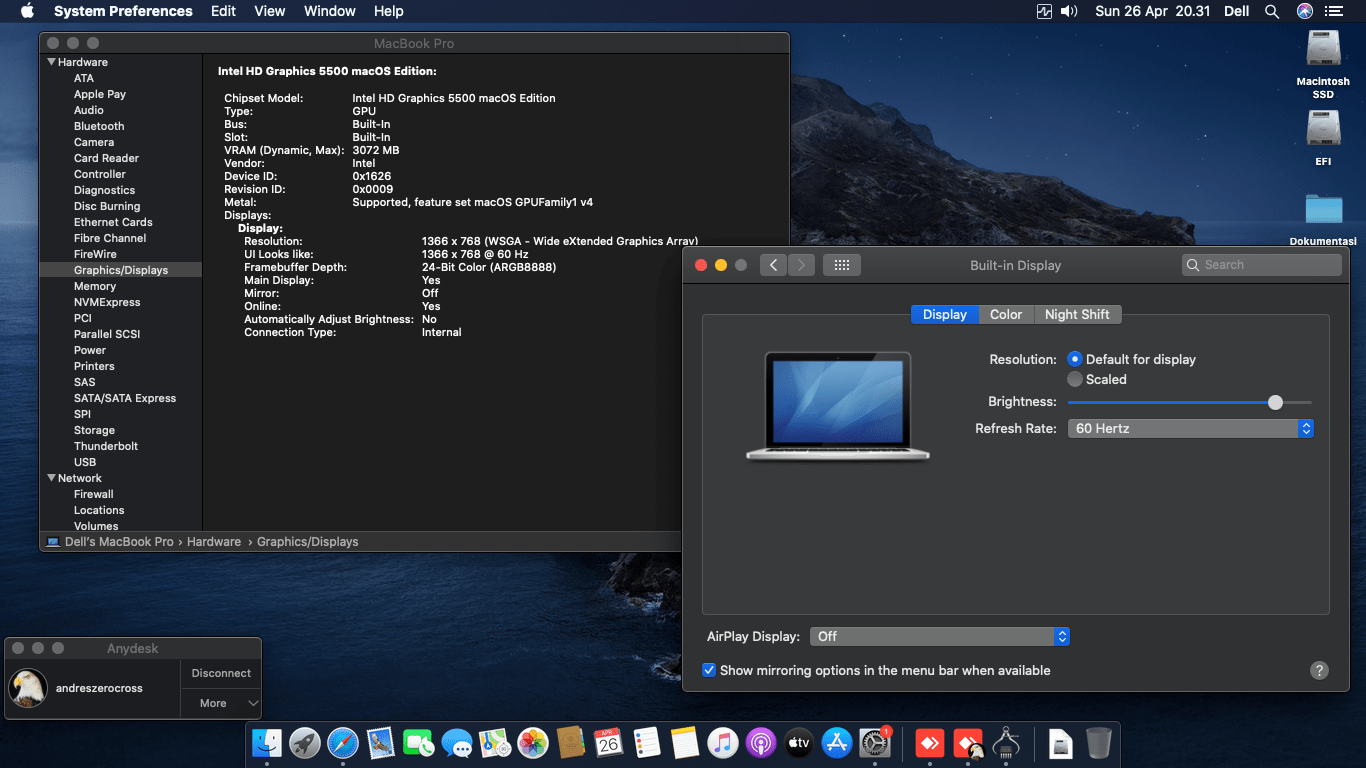This screenshot has height=768, width=1366.
Task: Select Memory in the hardware sidebar
Action: pos(95,286)
